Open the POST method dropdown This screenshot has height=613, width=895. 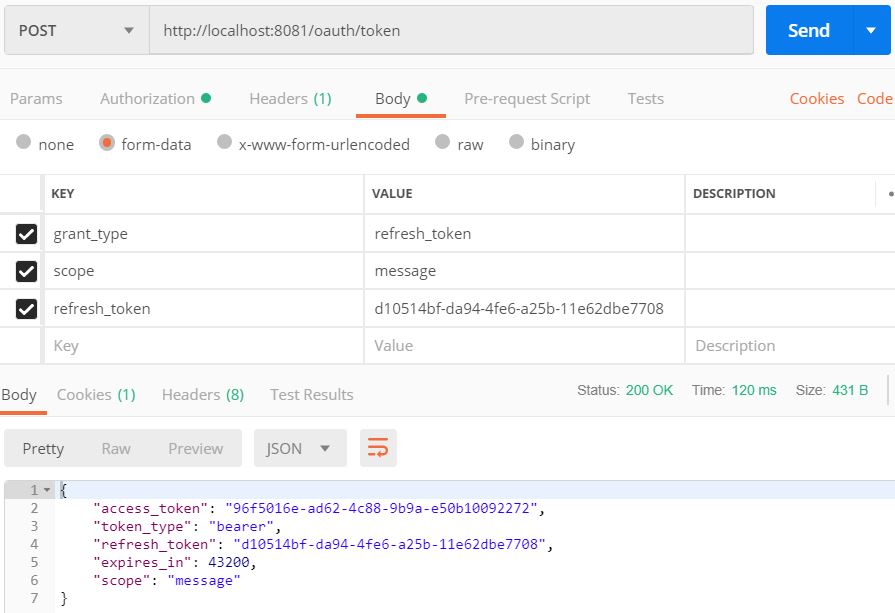(77, 31)
